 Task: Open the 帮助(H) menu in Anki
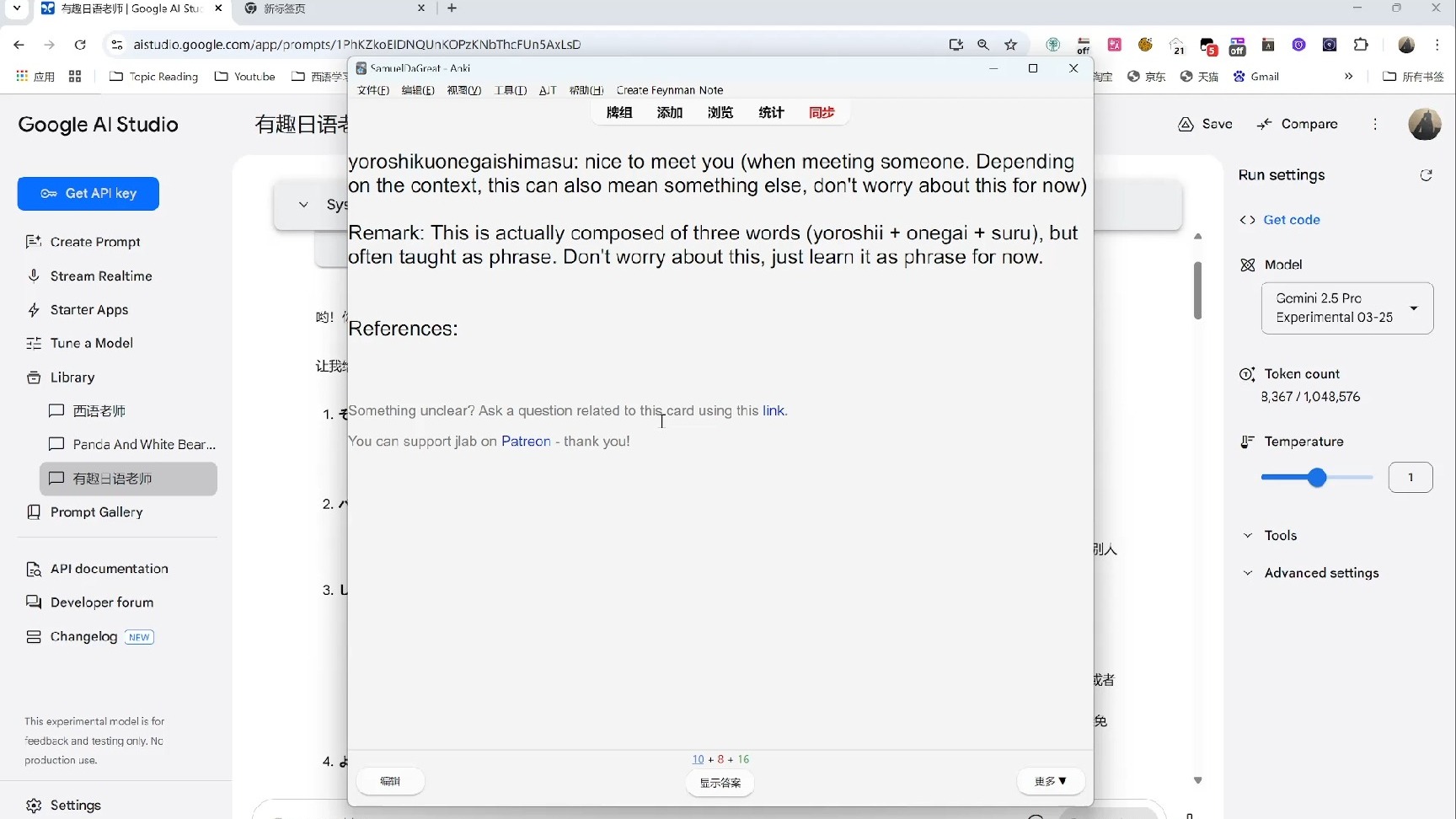586,90
